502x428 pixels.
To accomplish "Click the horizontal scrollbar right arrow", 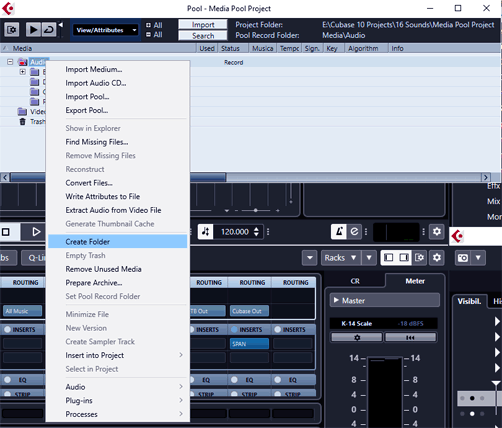I will 486,177.
